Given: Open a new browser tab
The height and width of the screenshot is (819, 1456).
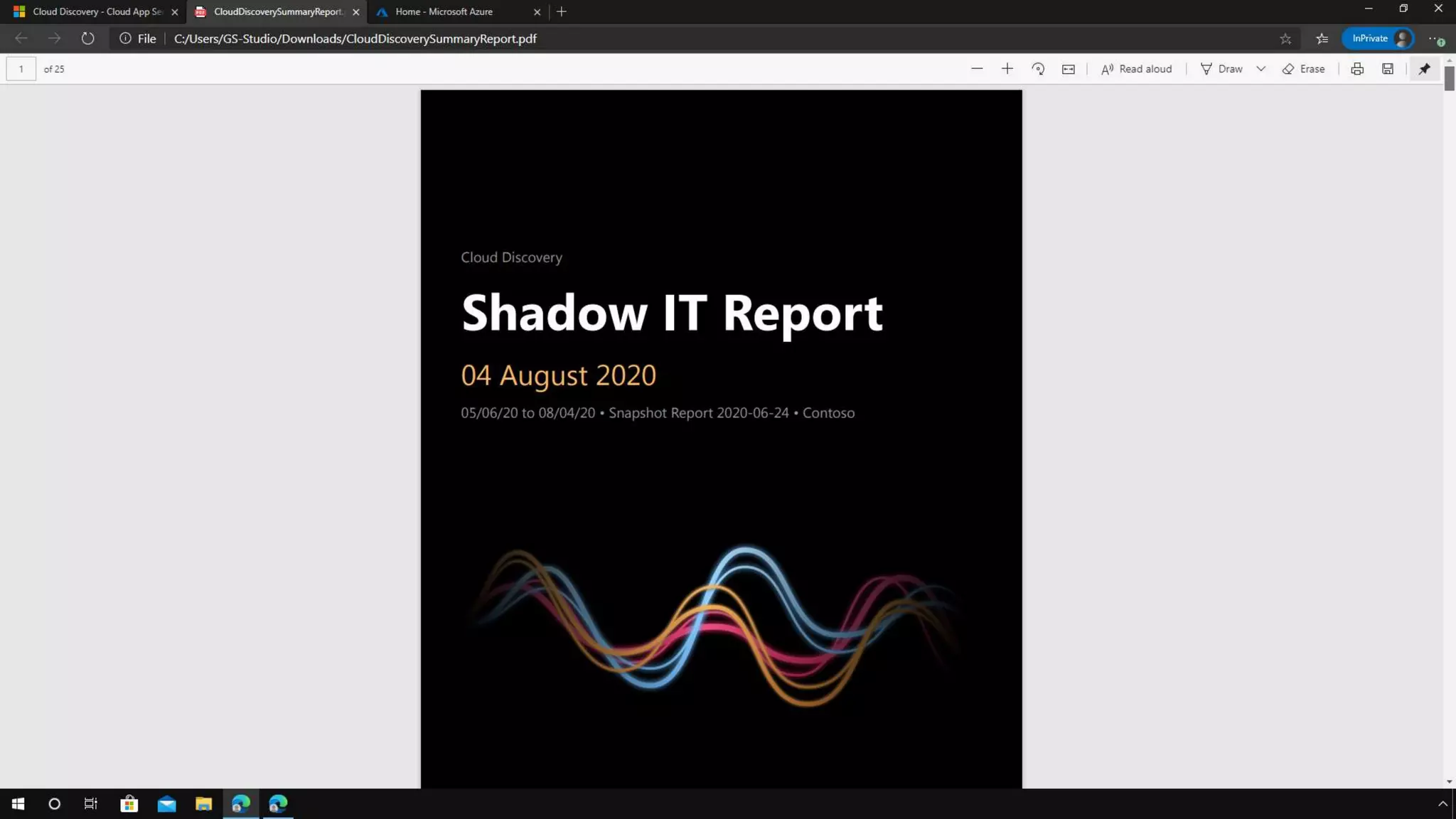Looking at the screenshot, I should click(x=562, y=11).
